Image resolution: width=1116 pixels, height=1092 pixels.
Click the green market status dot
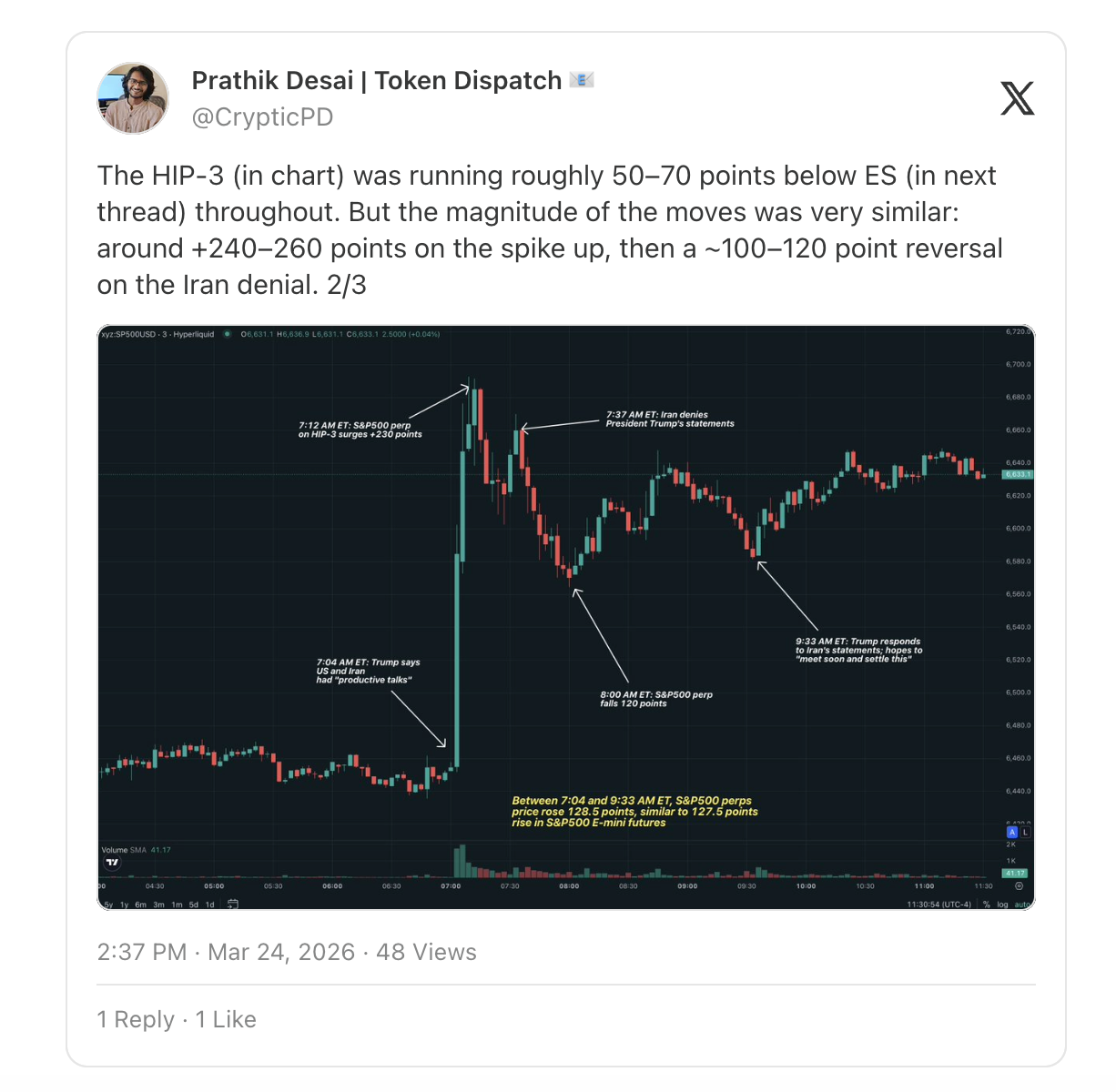[228, 334]
